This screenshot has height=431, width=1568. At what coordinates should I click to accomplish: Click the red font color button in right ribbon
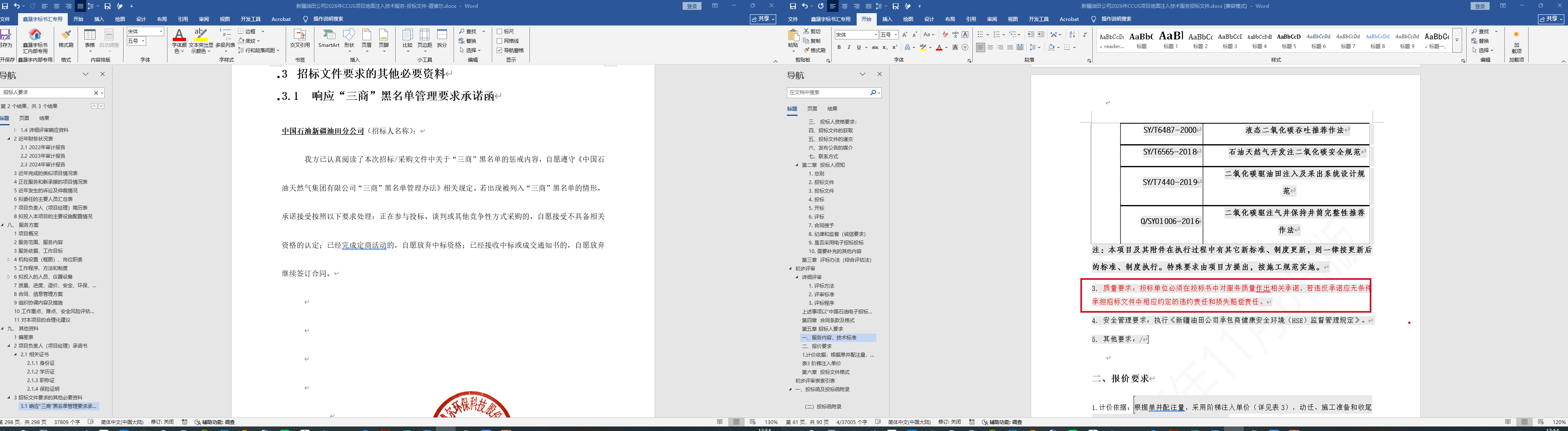coord(939,47)
